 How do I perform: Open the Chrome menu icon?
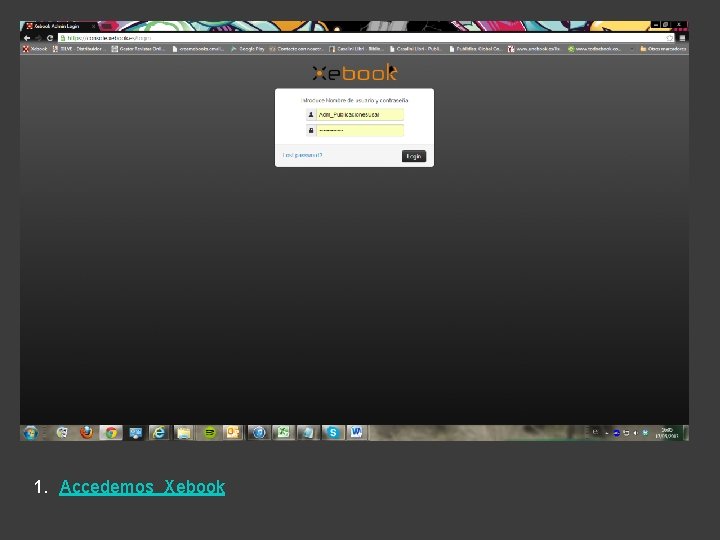[682, 38]
